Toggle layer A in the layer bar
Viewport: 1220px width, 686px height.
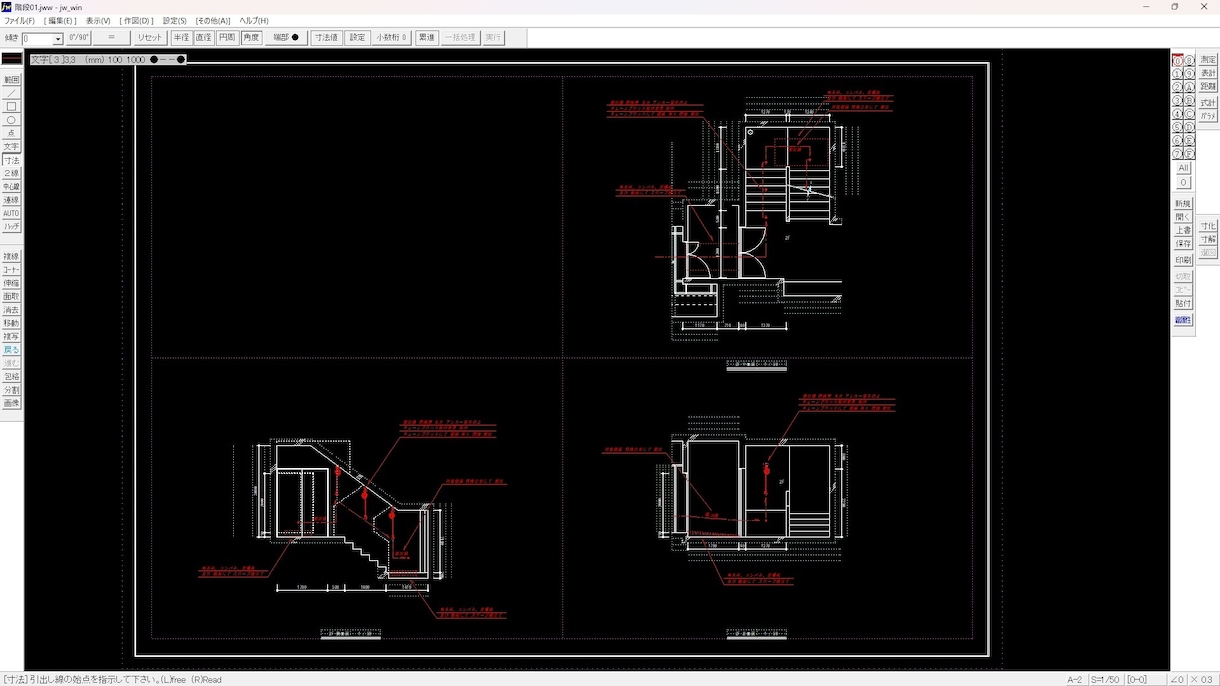1190,87
